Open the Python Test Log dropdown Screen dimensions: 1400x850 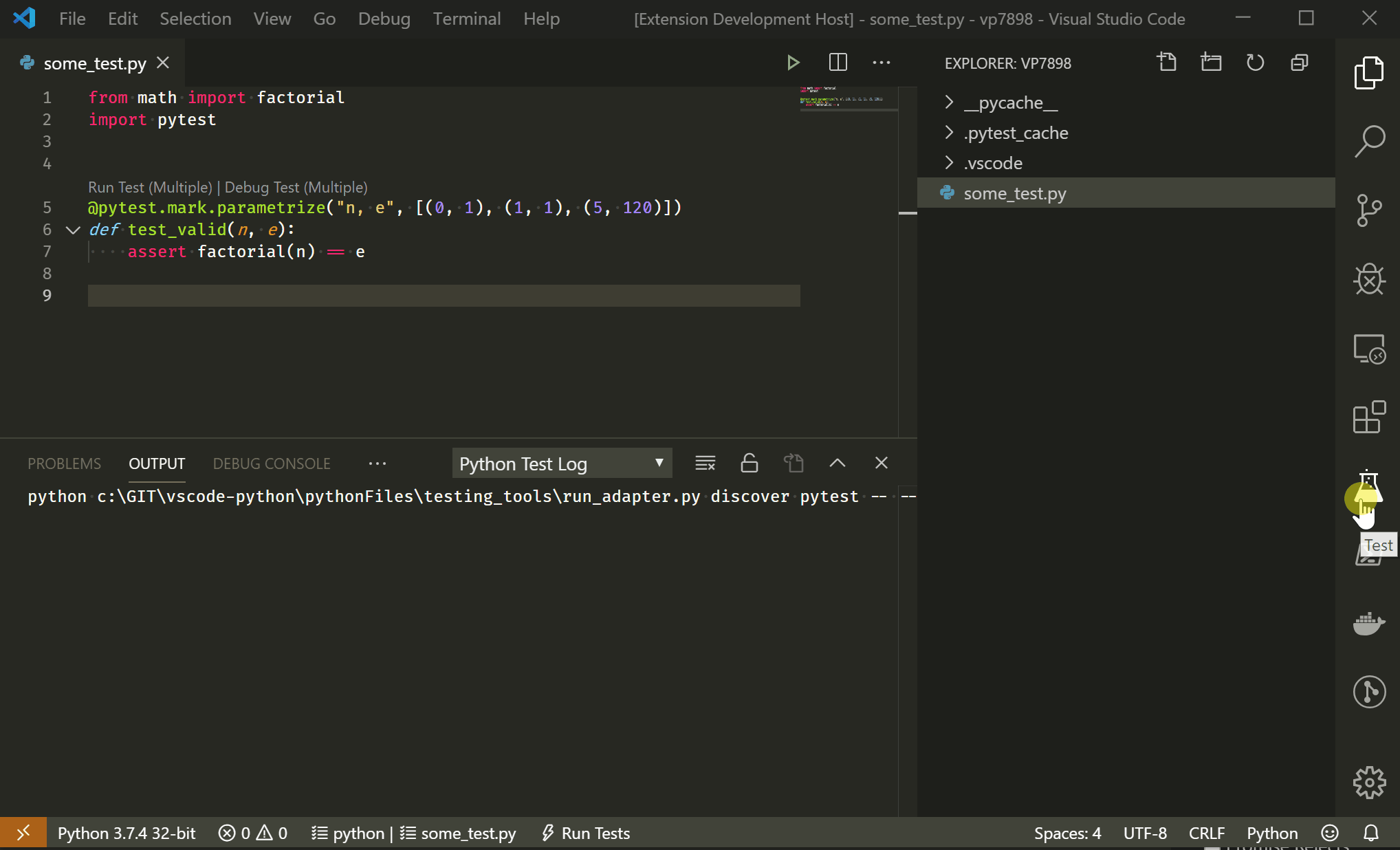tap(562, 464)
